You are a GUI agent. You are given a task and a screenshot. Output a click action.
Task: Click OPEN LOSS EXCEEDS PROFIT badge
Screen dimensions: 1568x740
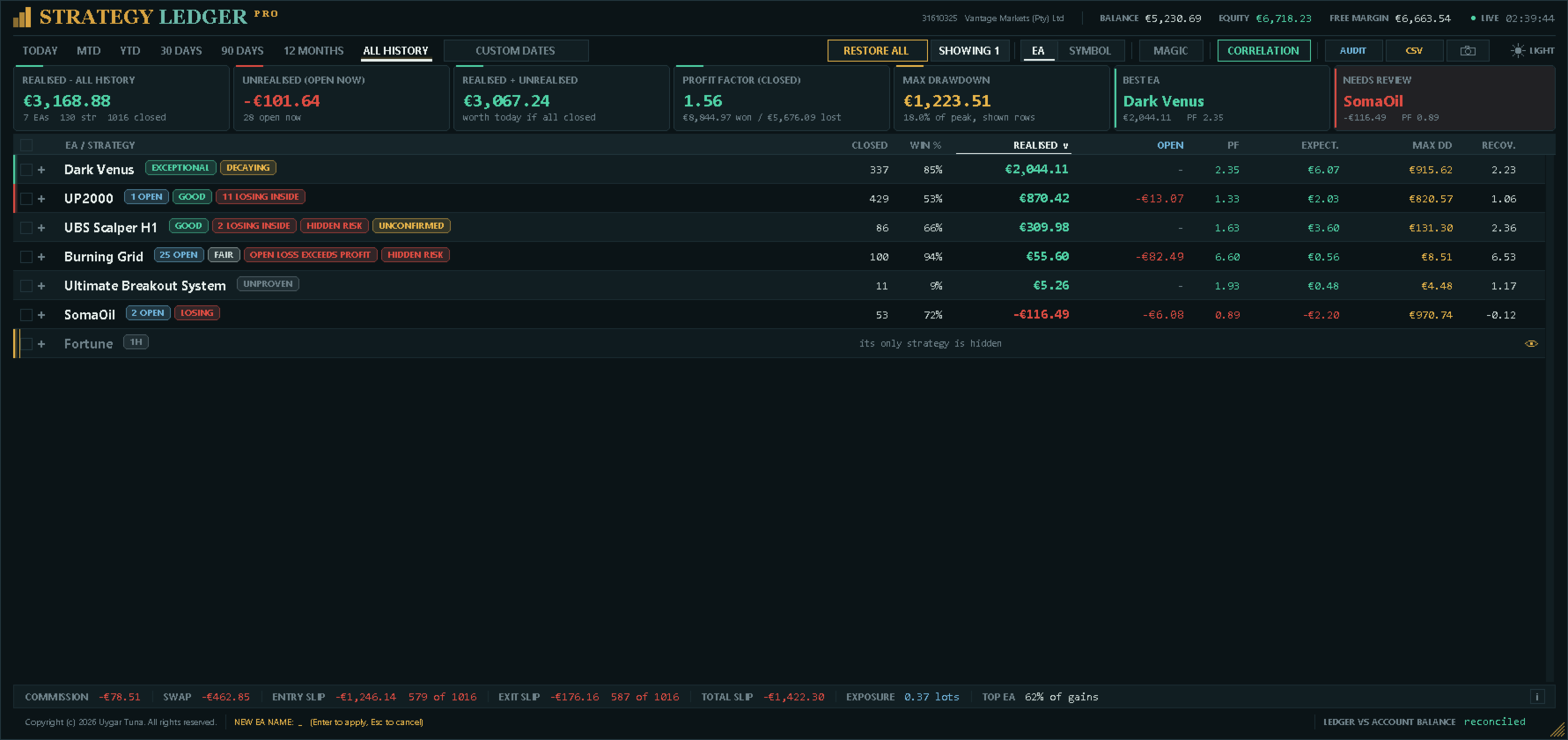[310, 255]
